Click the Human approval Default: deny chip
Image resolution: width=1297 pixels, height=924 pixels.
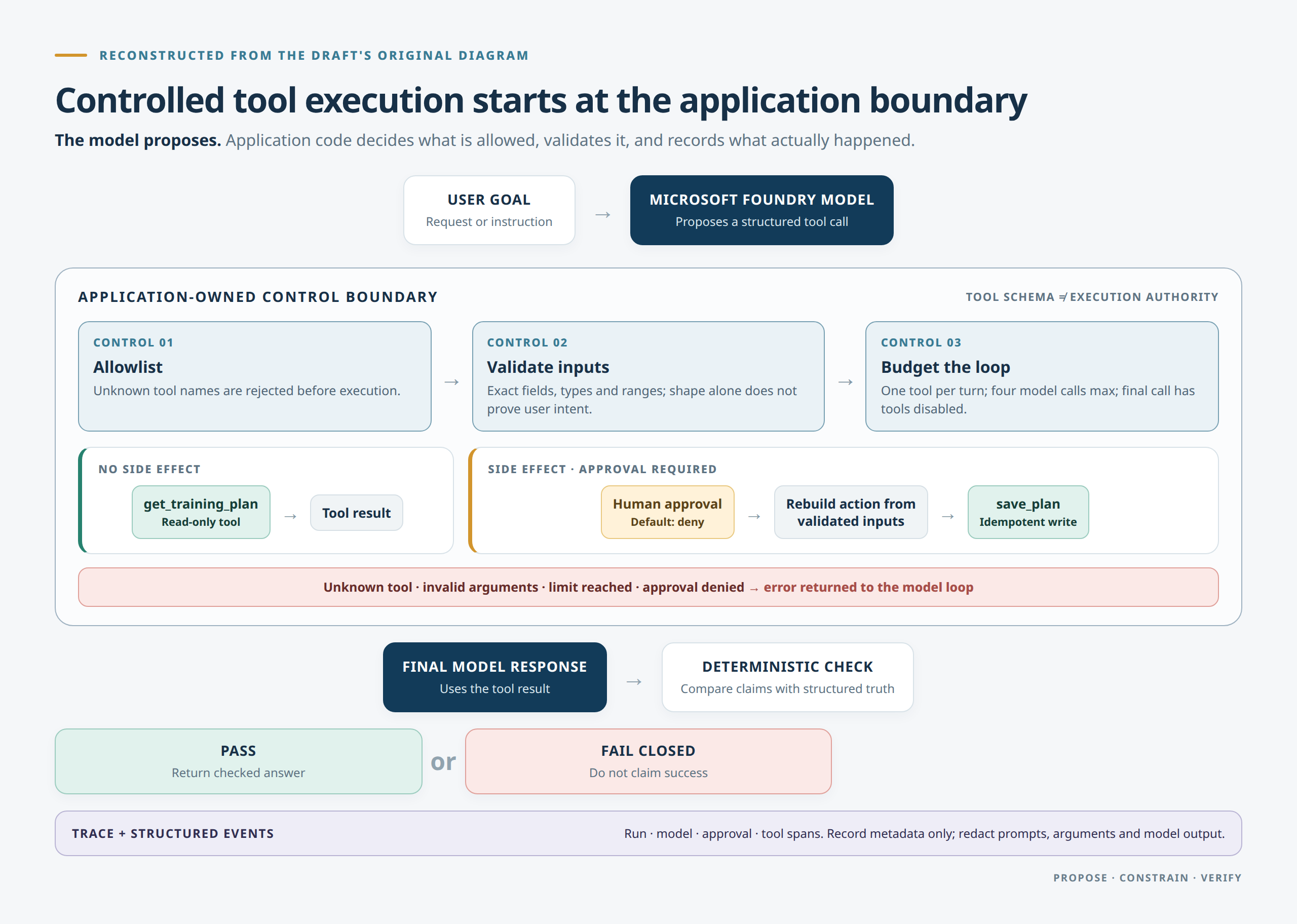click(667, 512)
